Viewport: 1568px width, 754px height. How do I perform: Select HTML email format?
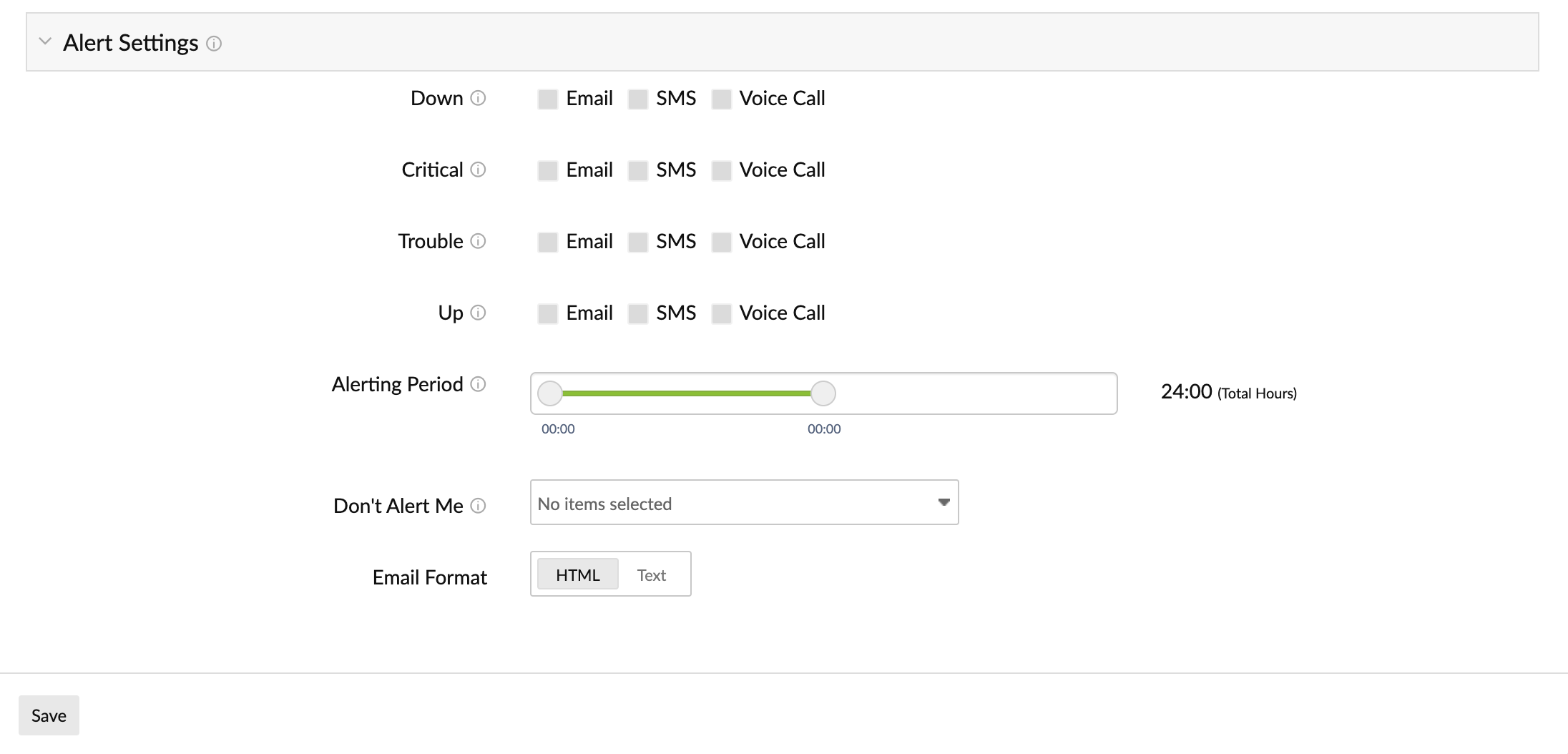tap(577, 574)
